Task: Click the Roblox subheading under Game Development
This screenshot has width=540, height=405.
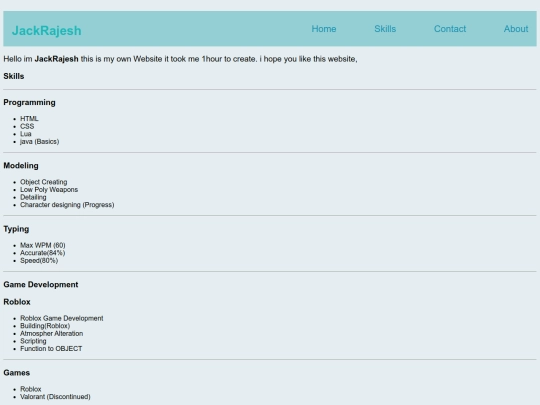Action: 17,302
